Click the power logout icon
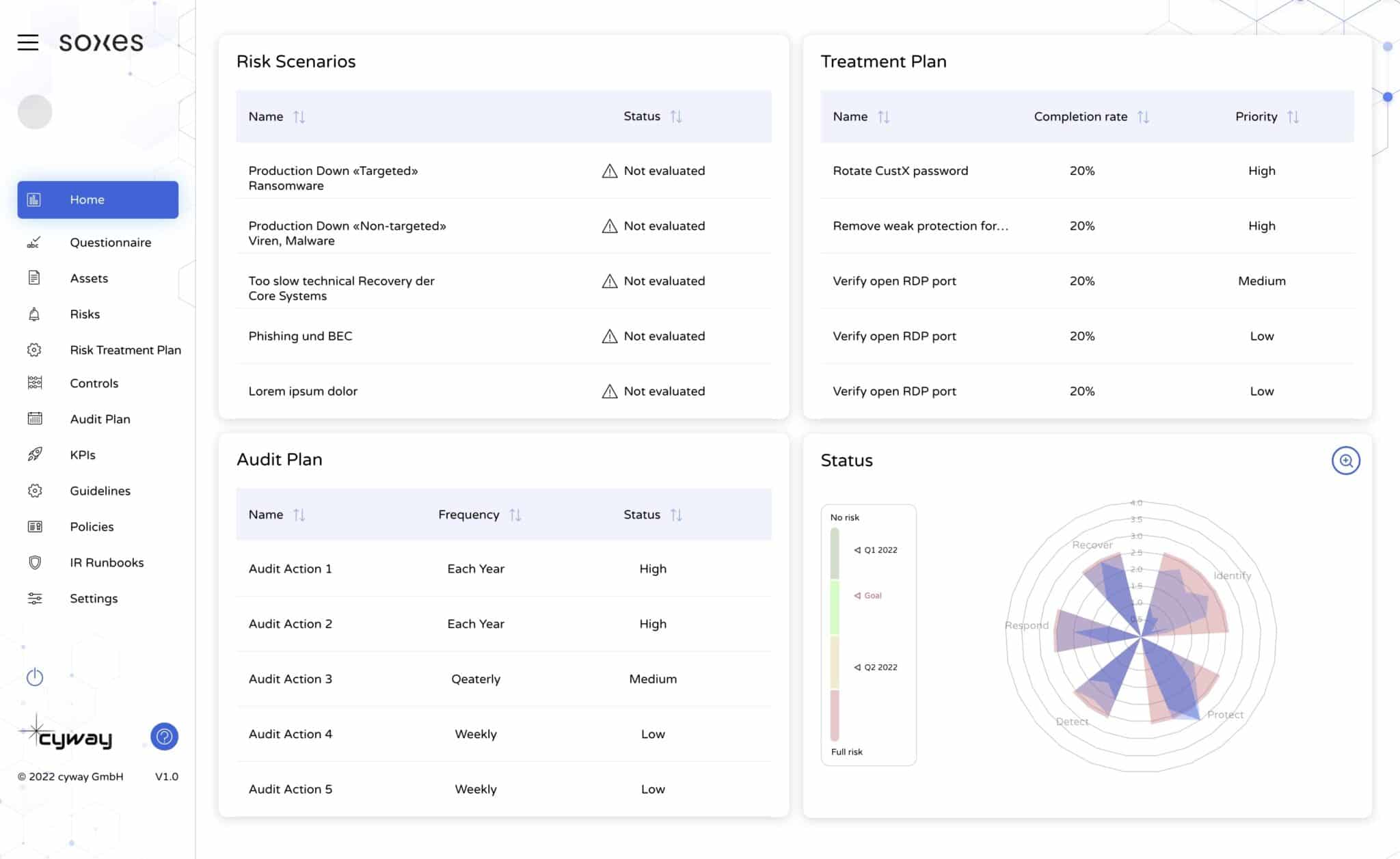Viewport: 1400px width, 859px height. [35, 677]
